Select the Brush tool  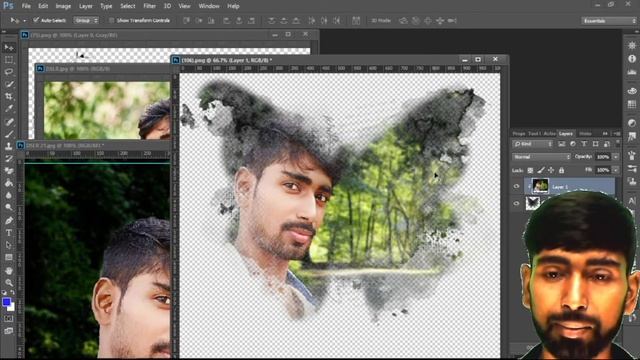pyautogui.click(x=9, y=134)
